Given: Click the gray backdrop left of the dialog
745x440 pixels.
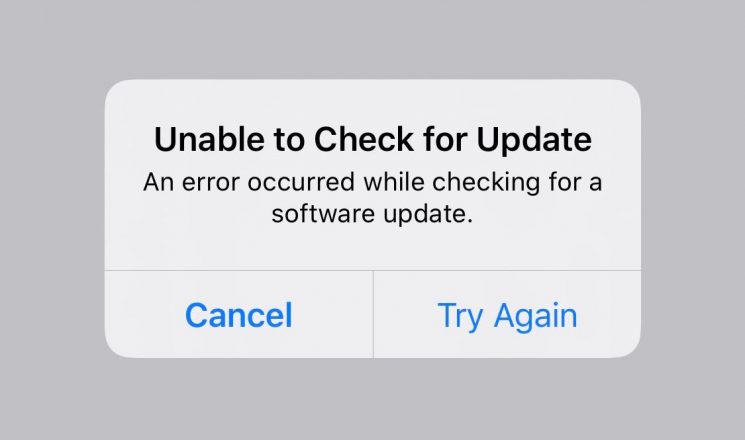Looking at the screenshot, I should 52,220.
